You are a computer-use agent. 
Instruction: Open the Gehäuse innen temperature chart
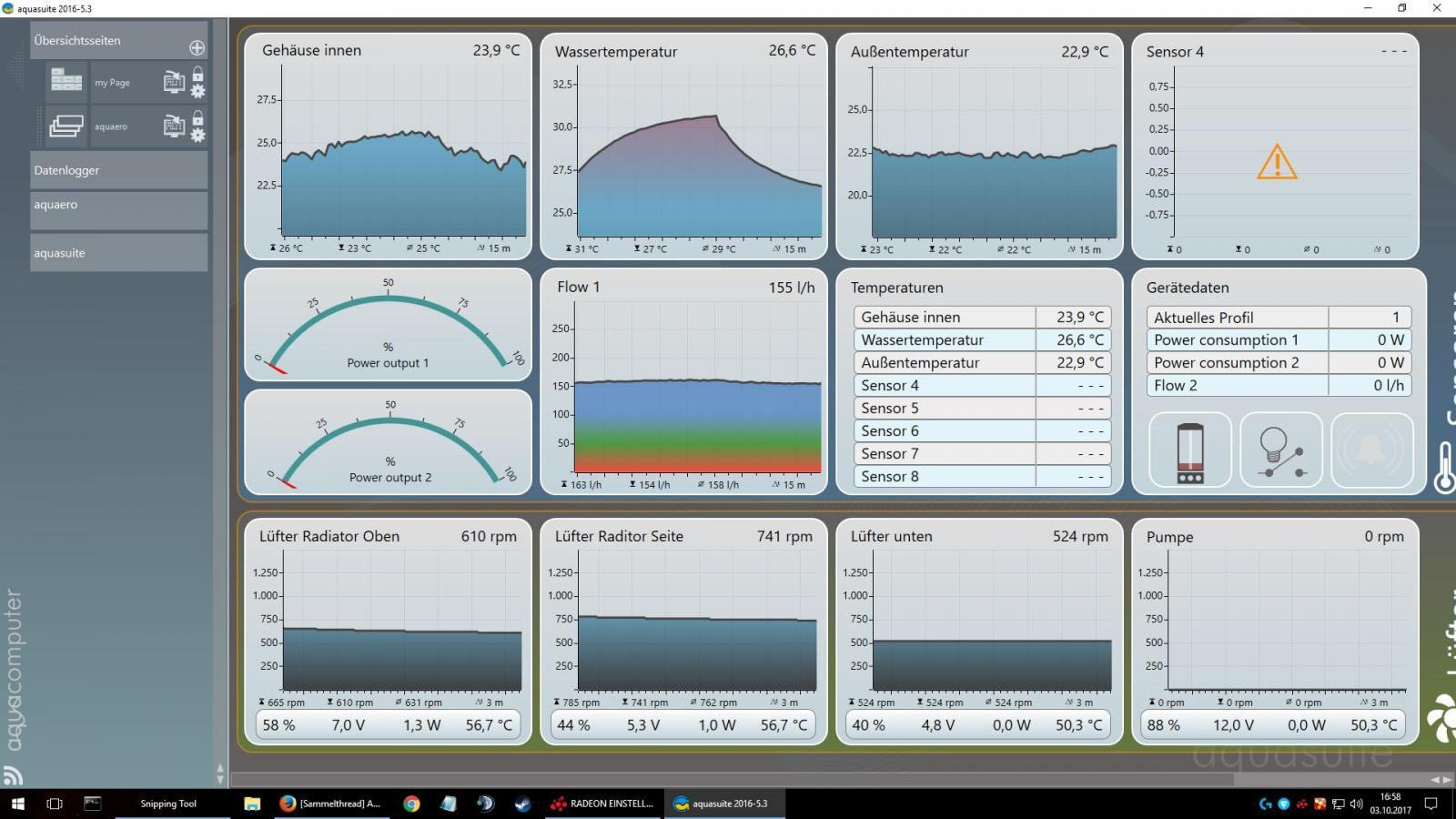pos(389,146)
